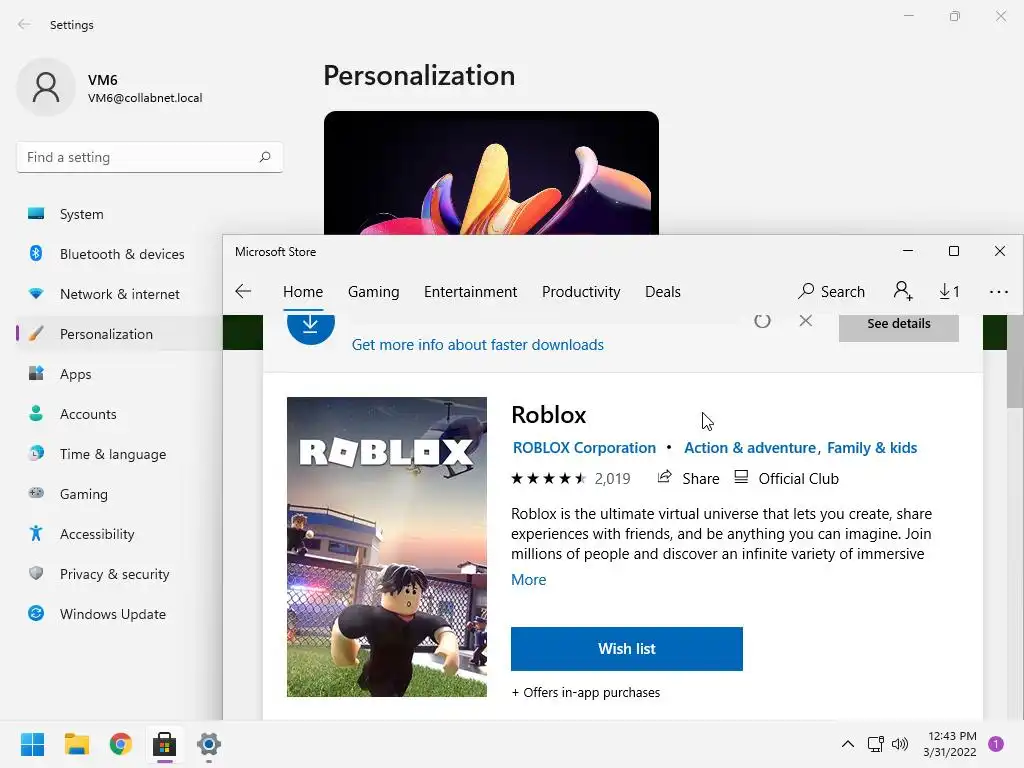Open Accounts settings category

click(118, 414)
